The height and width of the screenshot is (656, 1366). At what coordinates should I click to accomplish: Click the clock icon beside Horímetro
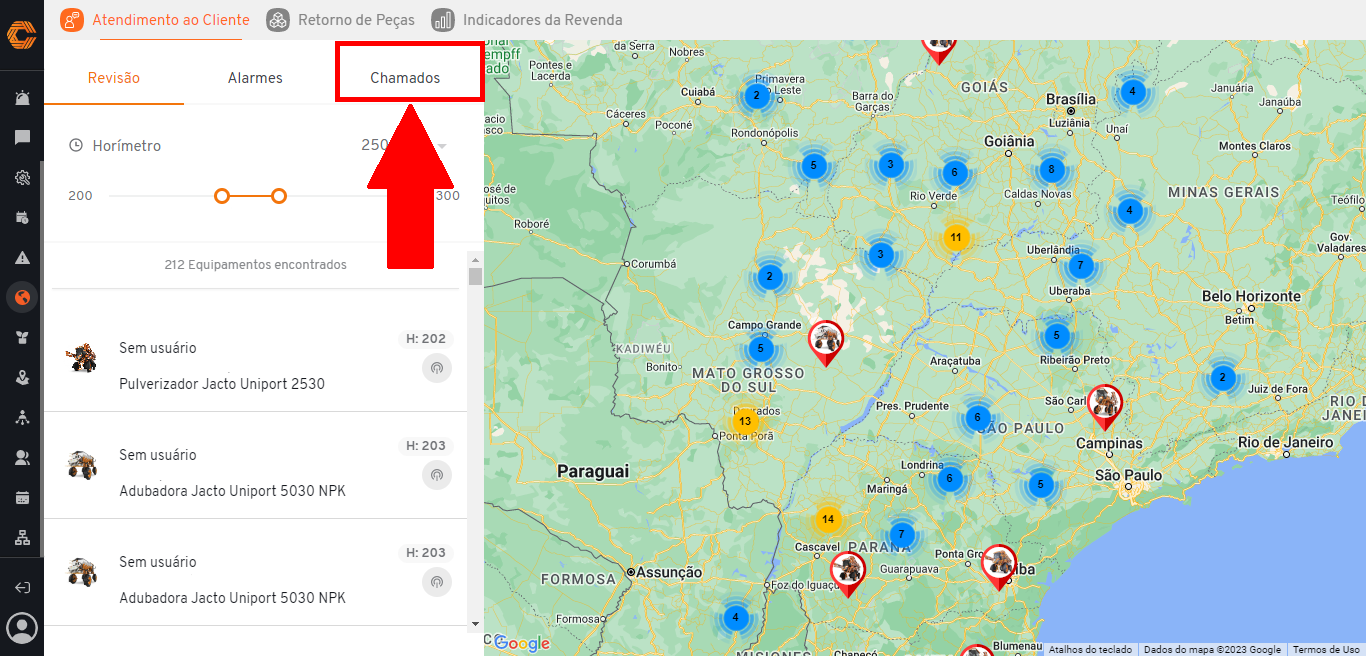click(76, 146)
